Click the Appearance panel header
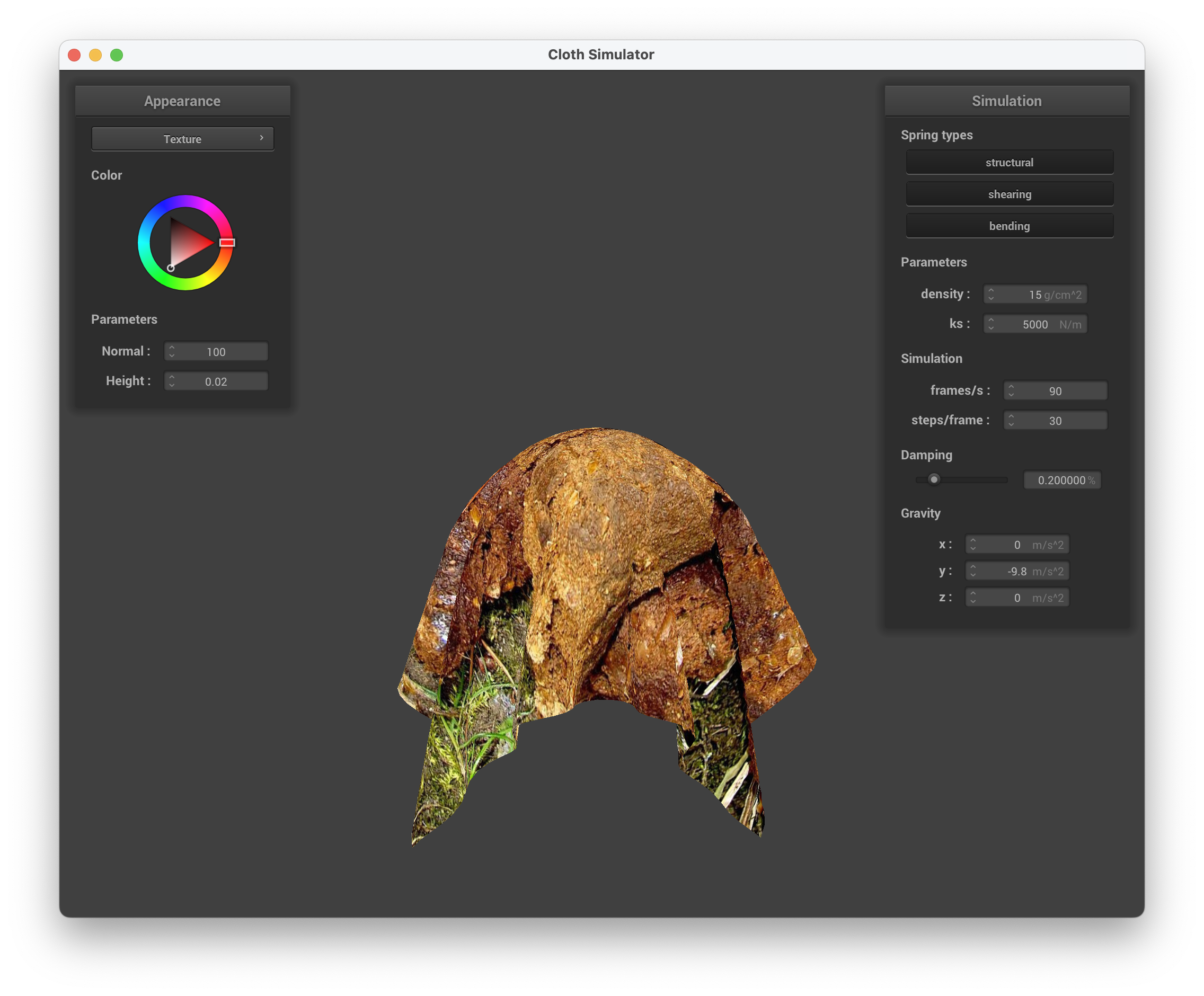Image resolution: width=1204 pixels, height=996 pixels. click(182, 101)
